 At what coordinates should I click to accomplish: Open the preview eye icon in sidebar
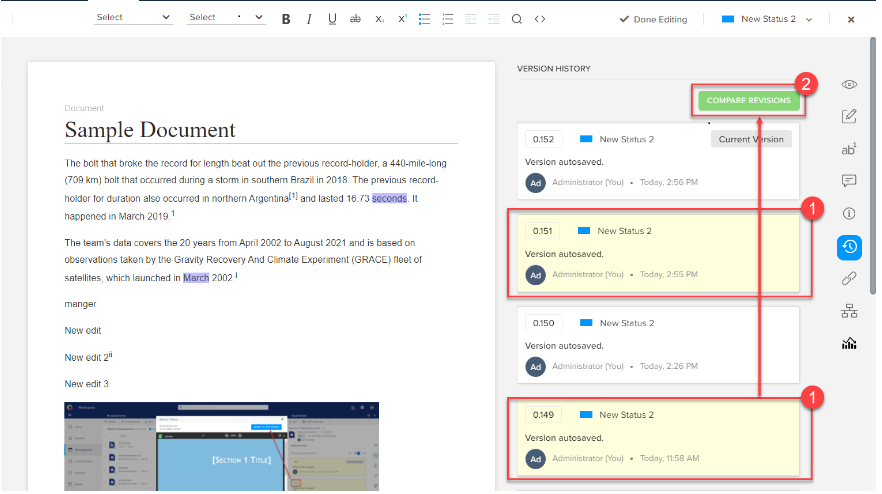pyautogui.click(x=849, y=84)
